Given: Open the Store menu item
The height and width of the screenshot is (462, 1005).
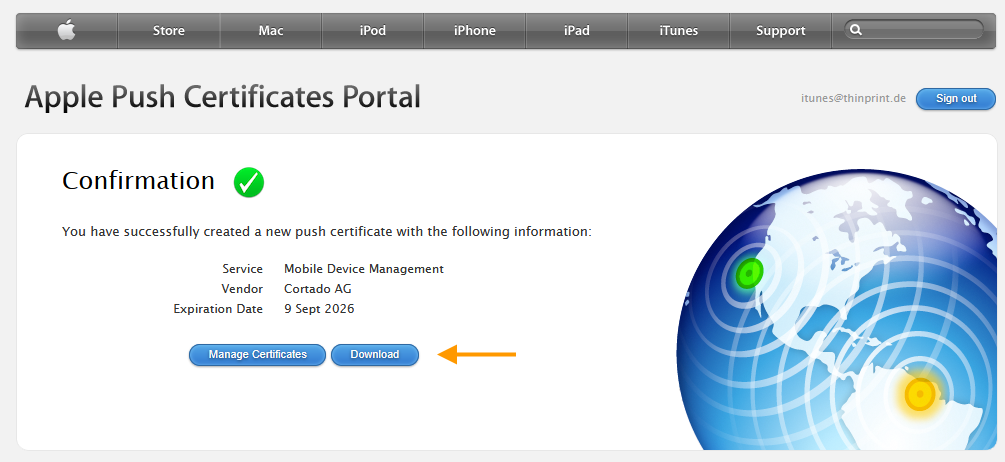Looking at the screenshot, I should click(x=169, y=30).
